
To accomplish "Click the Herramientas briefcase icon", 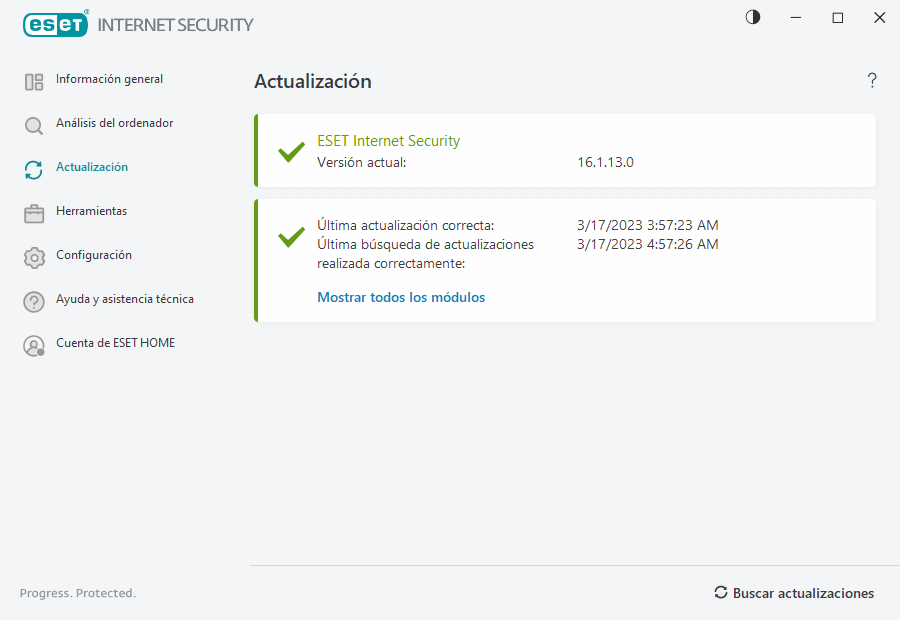I will (34, 214).
